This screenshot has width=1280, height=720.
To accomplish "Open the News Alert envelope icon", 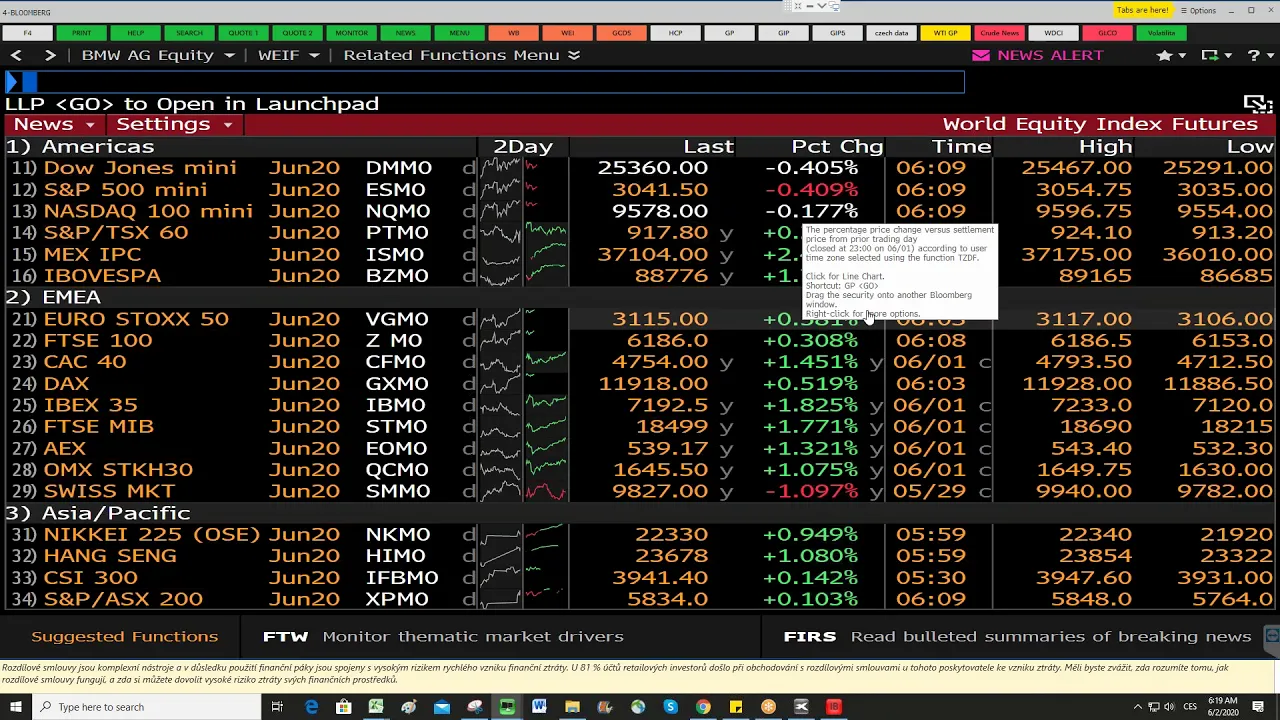I will (x=981, y=55).
